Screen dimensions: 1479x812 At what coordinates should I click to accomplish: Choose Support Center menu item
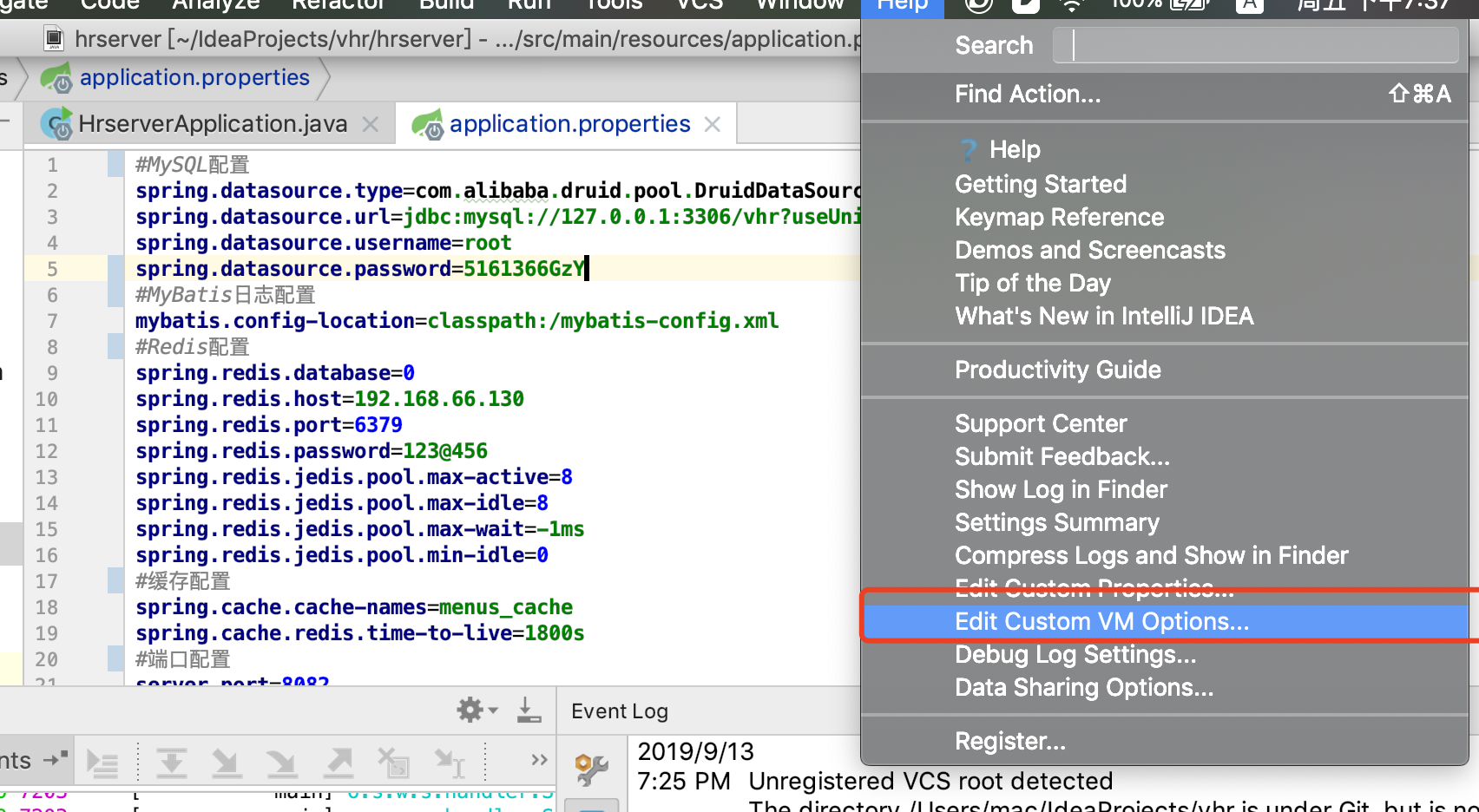(1165, 423)
